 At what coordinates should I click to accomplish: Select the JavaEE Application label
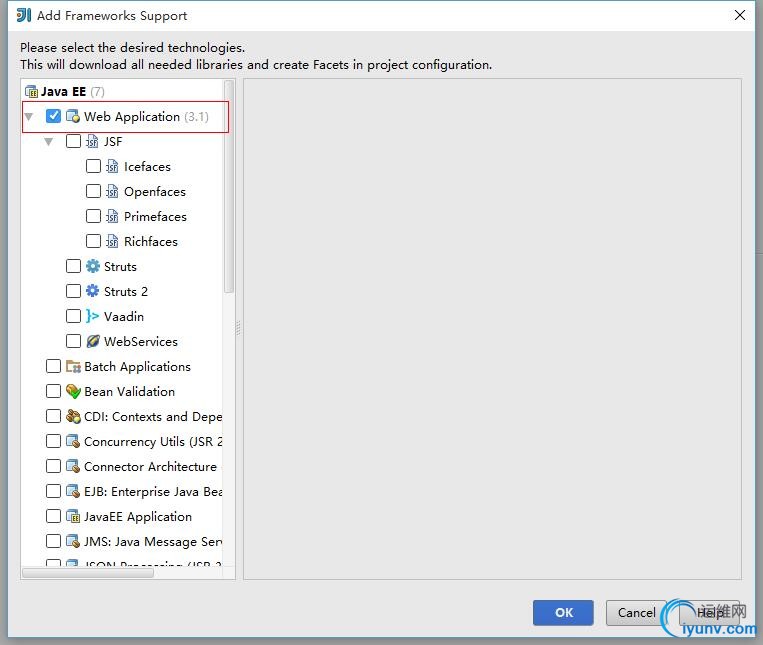click(138, 517)
